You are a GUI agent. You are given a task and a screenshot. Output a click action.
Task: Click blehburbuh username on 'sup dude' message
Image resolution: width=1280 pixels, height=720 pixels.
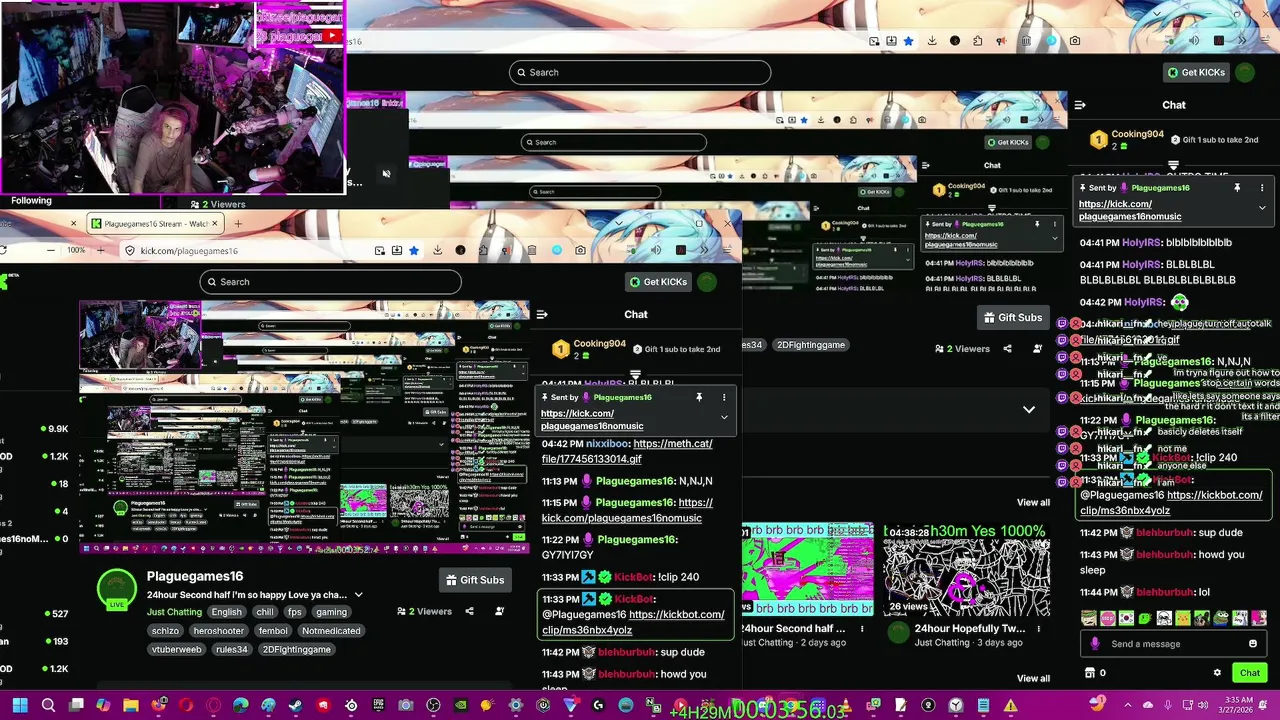pyautogui.click(x=1164, y=533)
